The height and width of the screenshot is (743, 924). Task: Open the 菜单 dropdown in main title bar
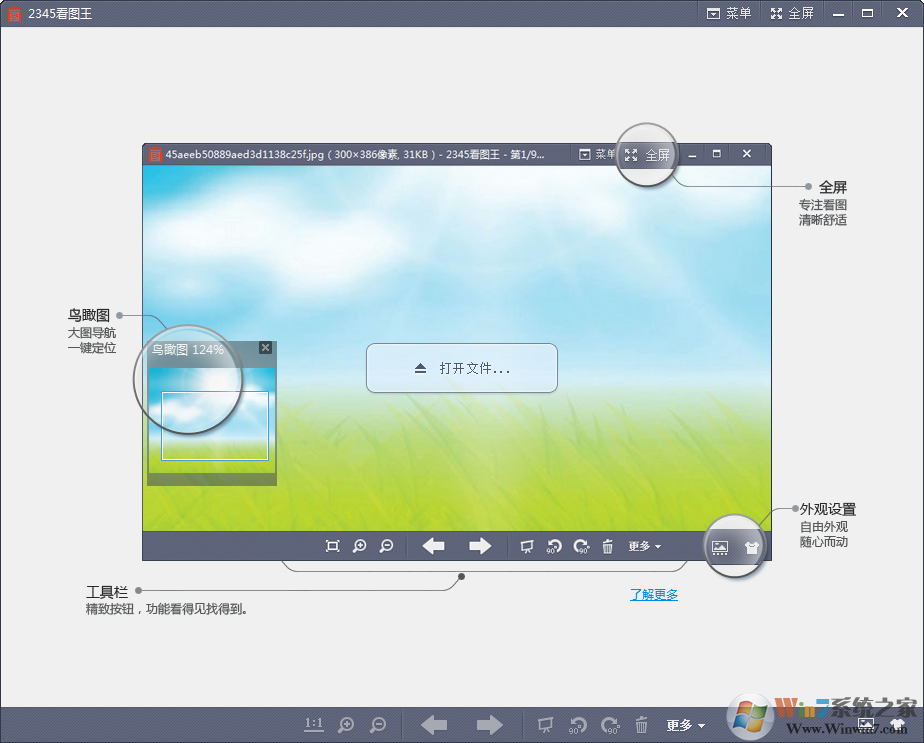coord(729,13)
